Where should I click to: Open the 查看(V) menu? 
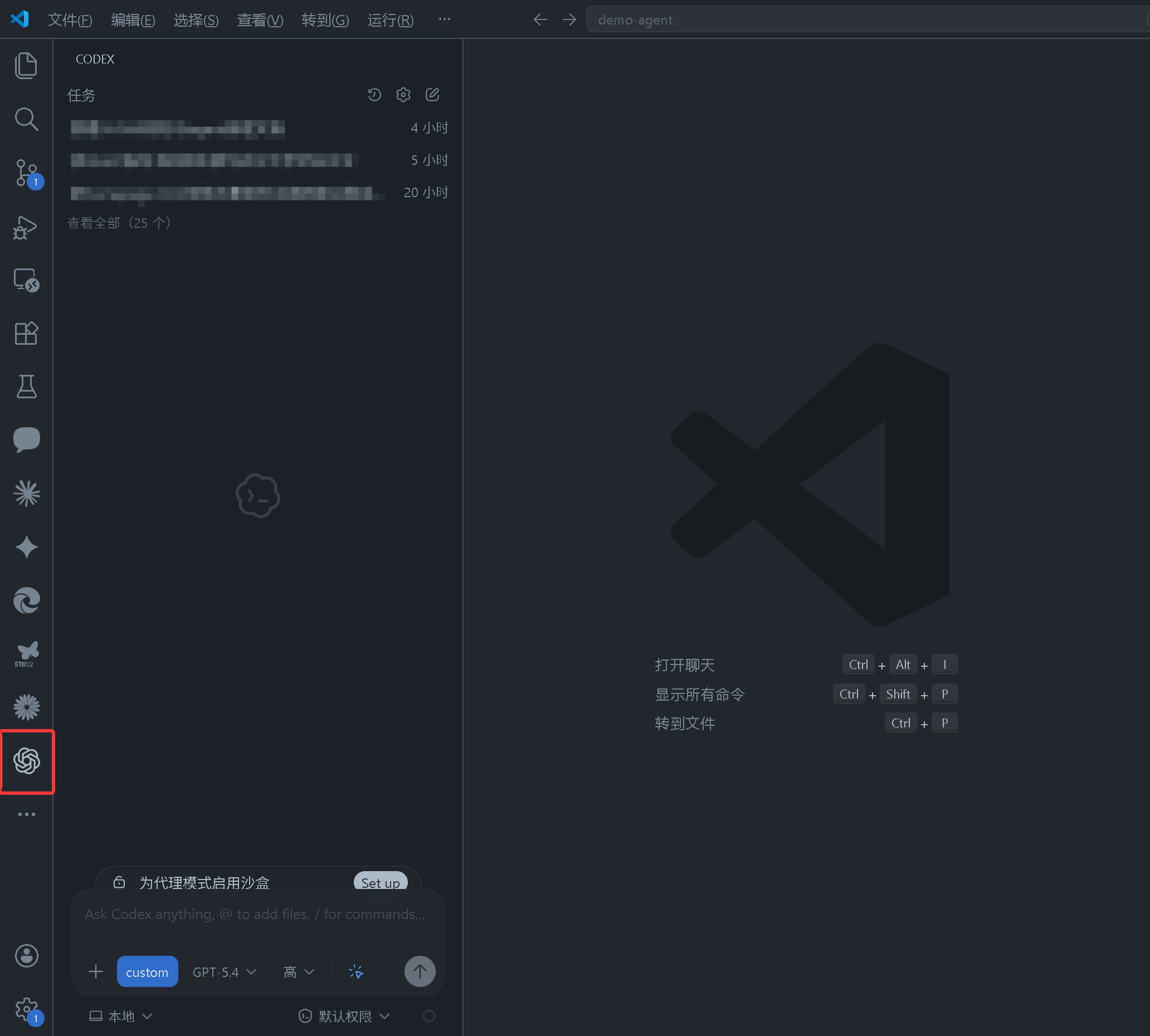click(260, 20)
